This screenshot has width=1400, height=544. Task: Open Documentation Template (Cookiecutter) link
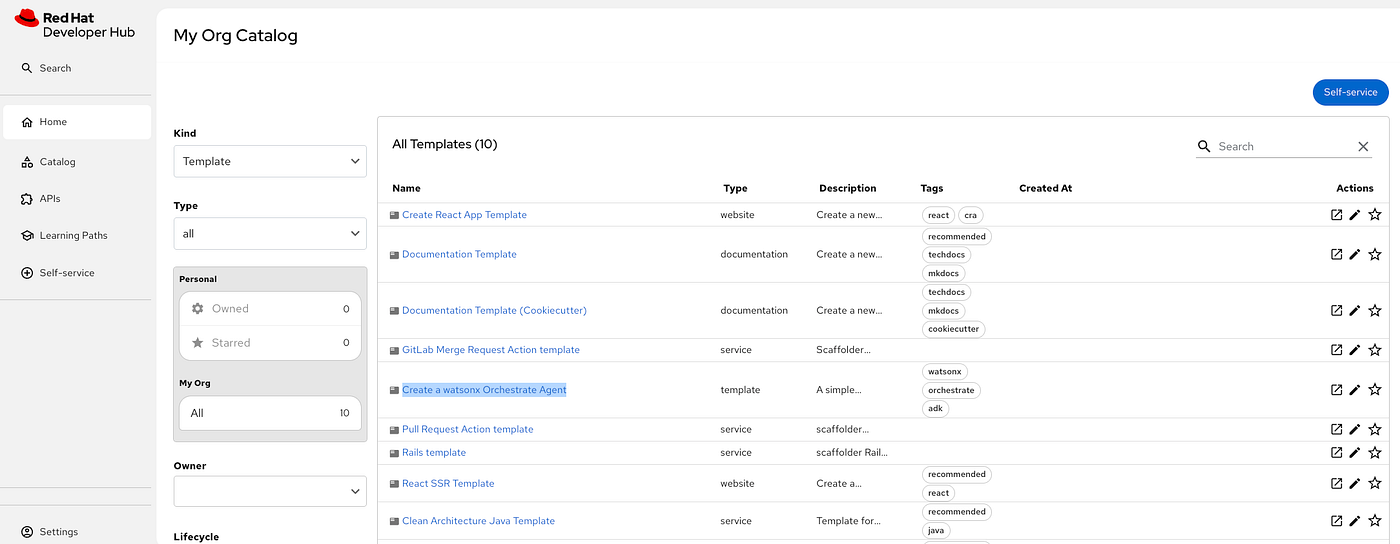click(494, 310)
